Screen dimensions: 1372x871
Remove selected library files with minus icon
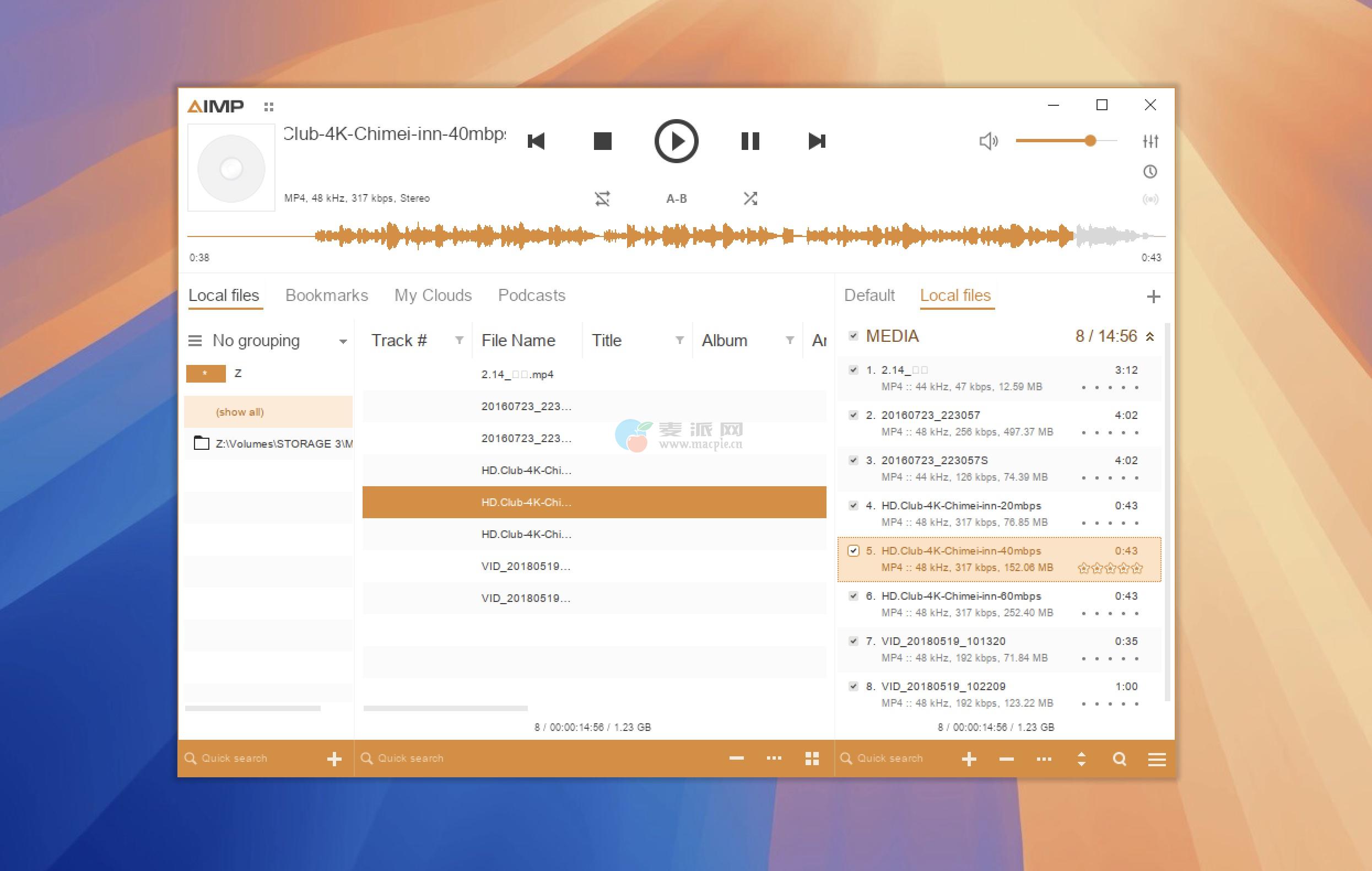click(x=736, y=758)
